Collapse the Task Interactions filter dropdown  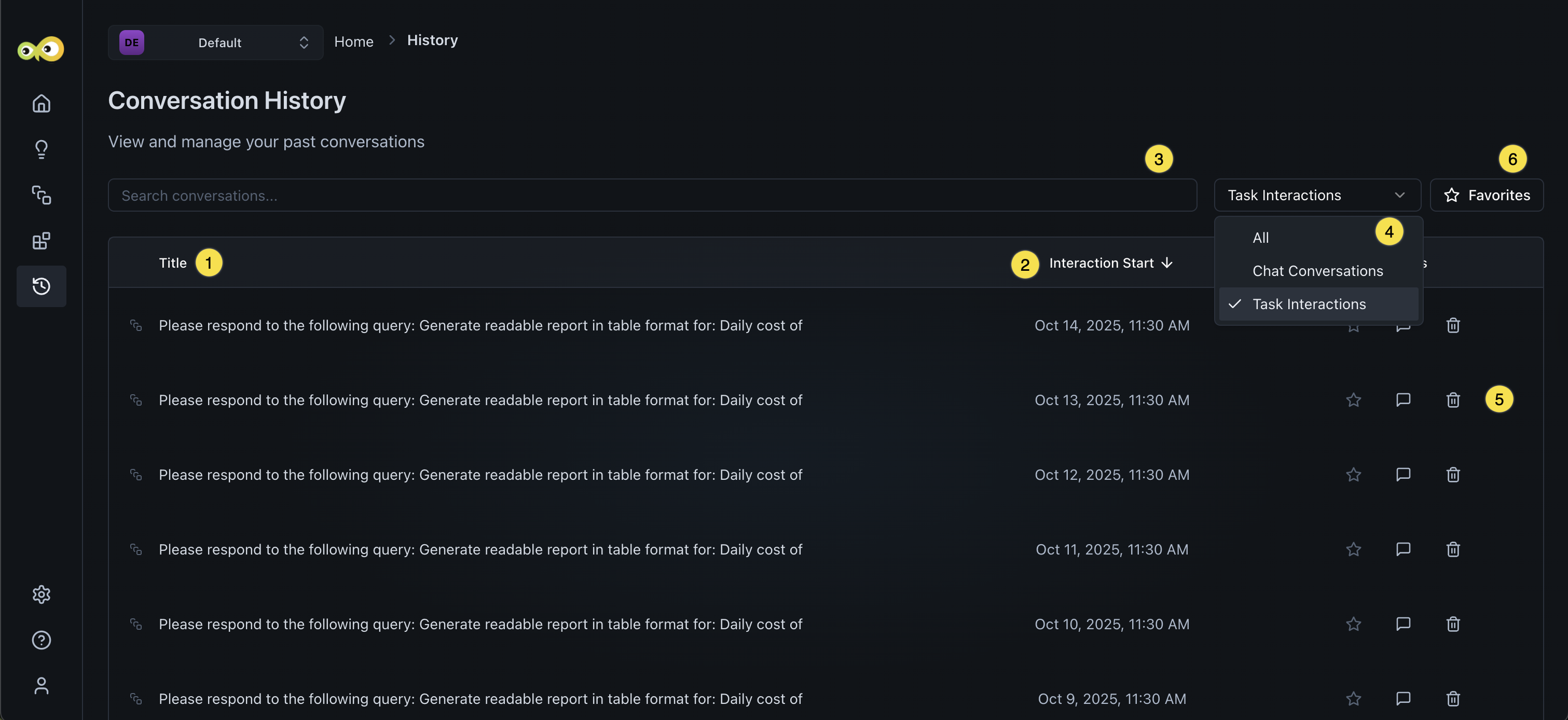click(x=1317, y=196)
